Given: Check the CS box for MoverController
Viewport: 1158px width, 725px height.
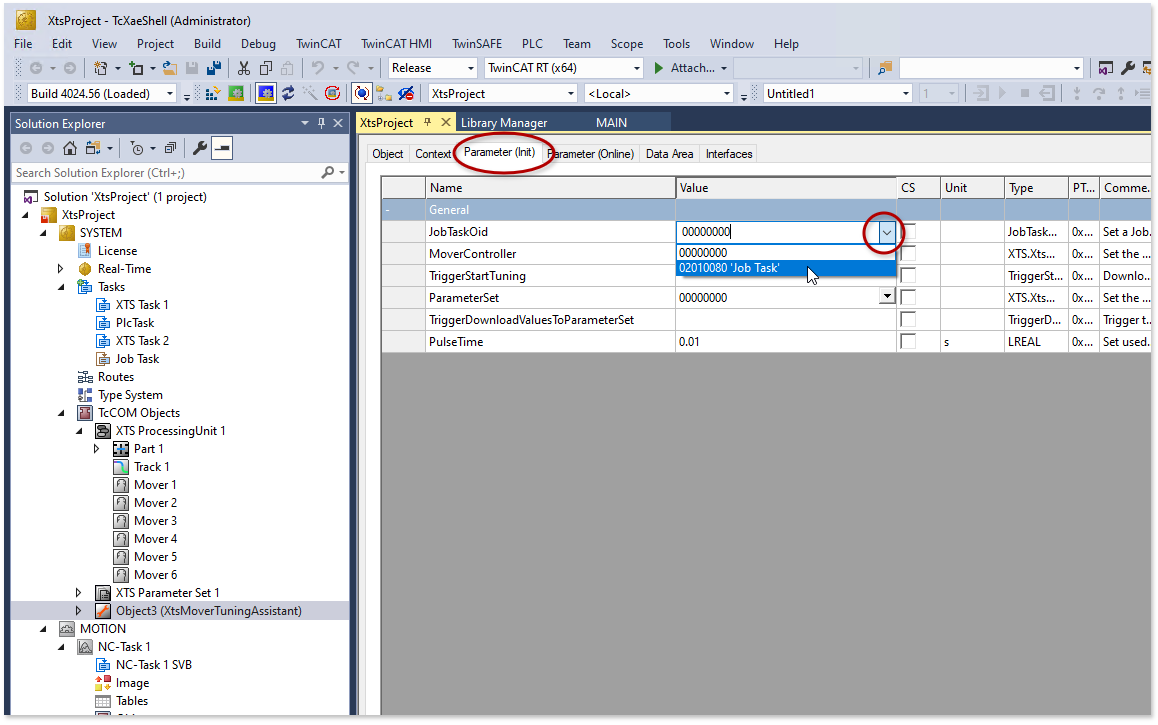Looking at the screenshot, I should pos(909,253).
